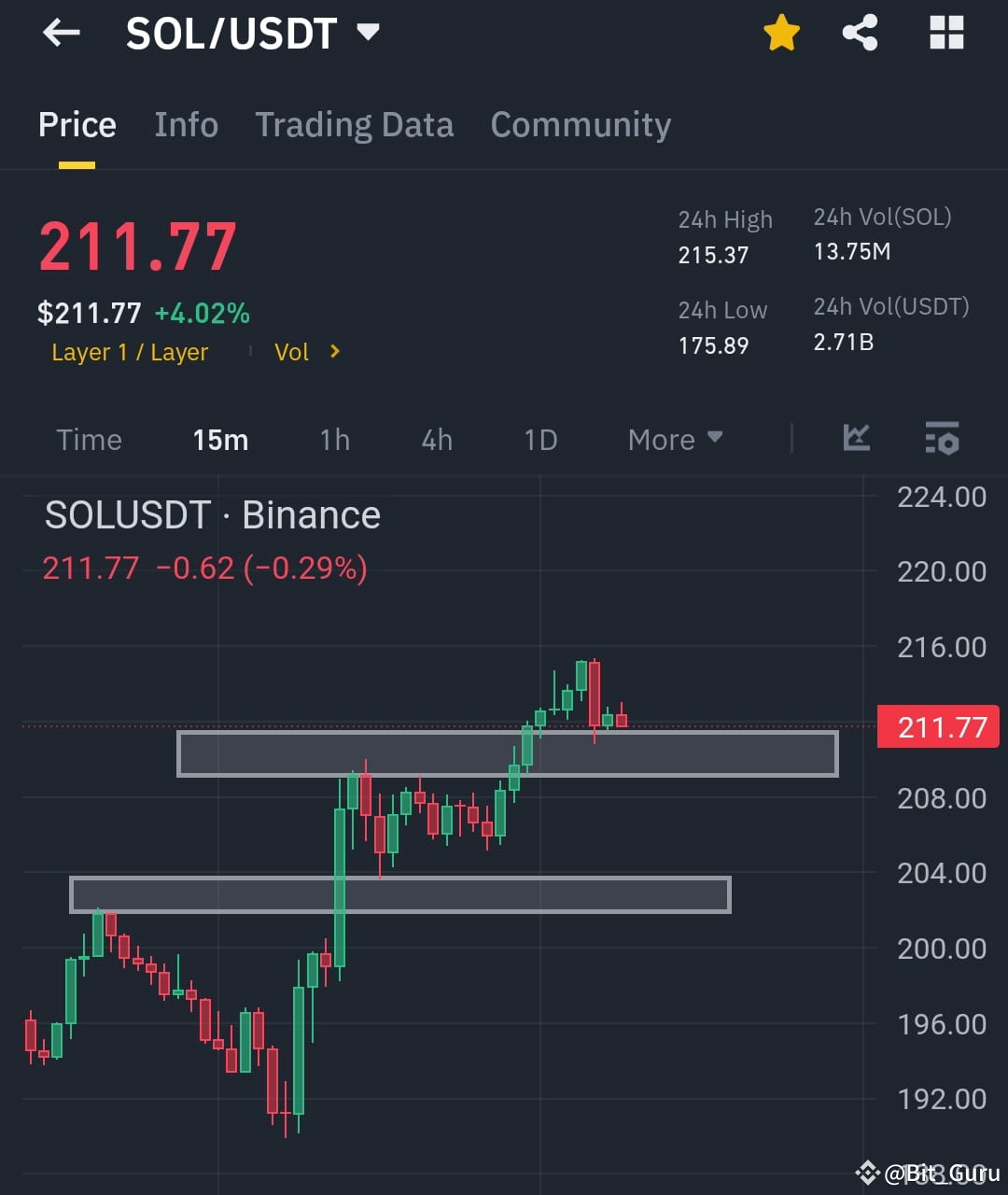The width and height of the screenshot is (1008, 1195).
Task: Tap the red 211.77 price axis label
Action: [939, 726]
